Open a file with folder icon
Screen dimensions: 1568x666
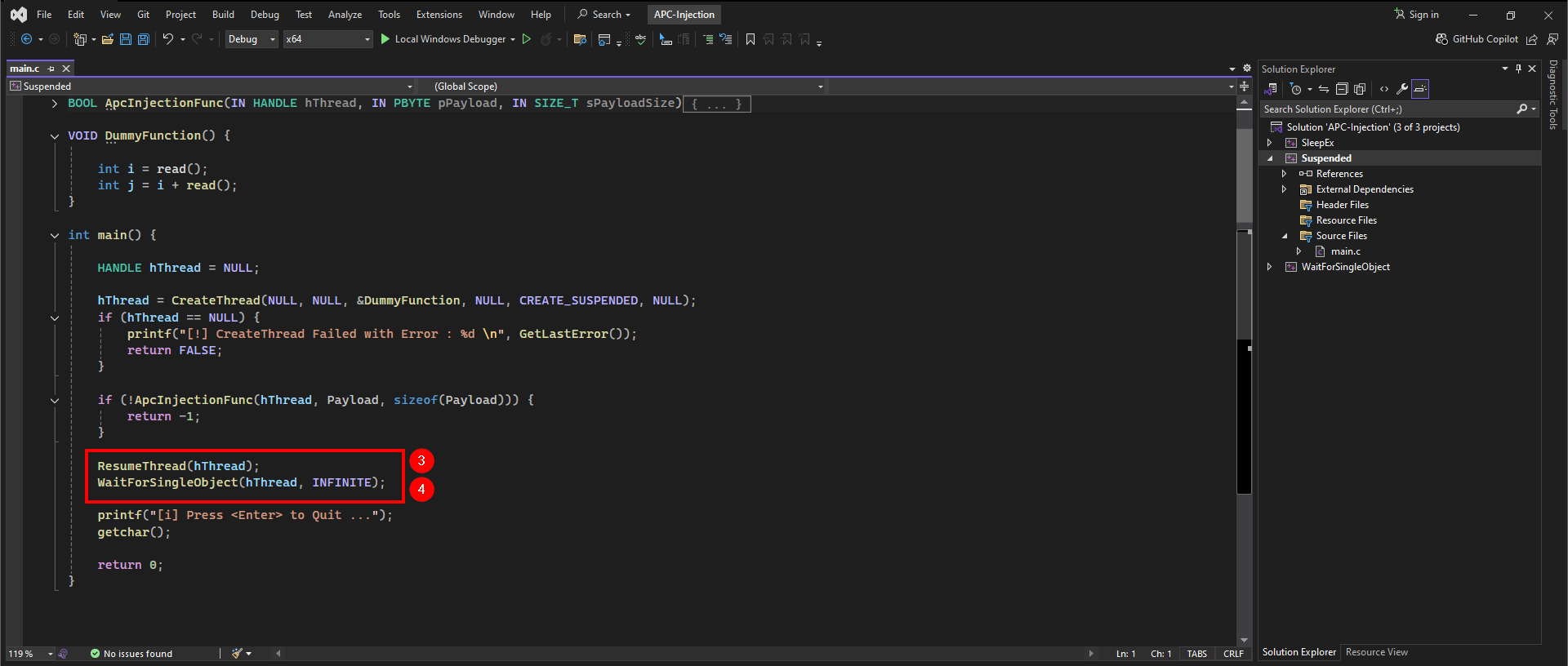(108, 39)
